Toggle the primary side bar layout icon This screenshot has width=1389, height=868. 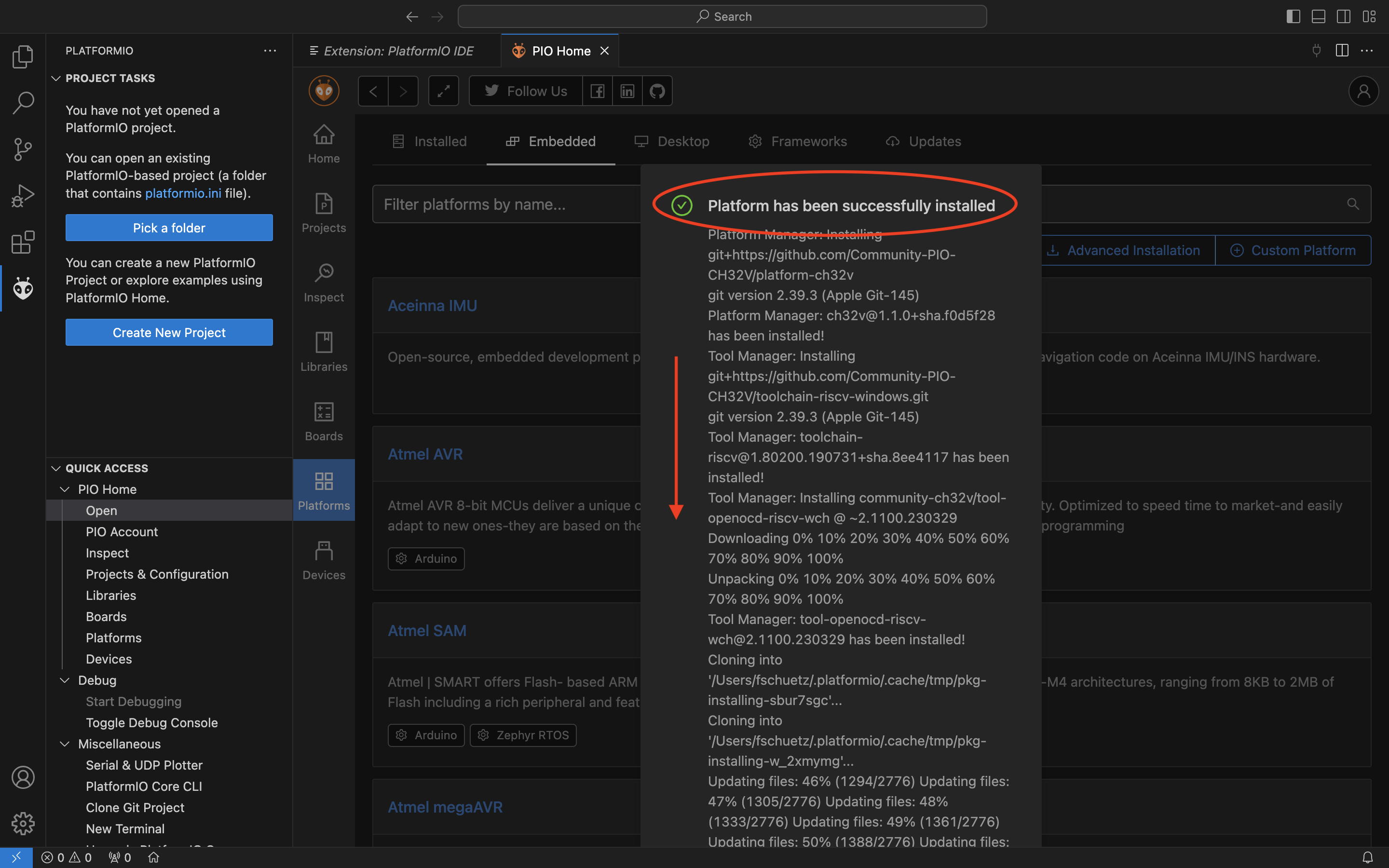click(1293, 16)
